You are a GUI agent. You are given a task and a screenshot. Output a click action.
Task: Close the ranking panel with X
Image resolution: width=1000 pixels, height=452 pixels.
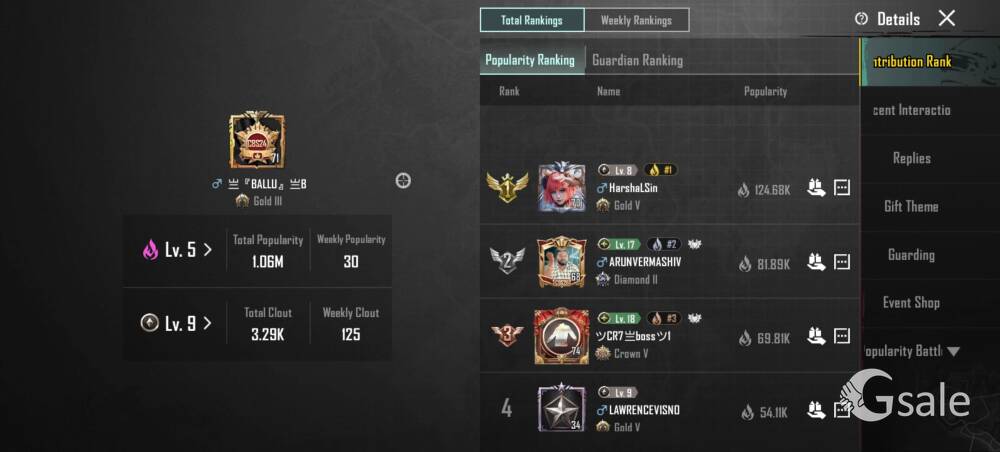click(947, 18)
